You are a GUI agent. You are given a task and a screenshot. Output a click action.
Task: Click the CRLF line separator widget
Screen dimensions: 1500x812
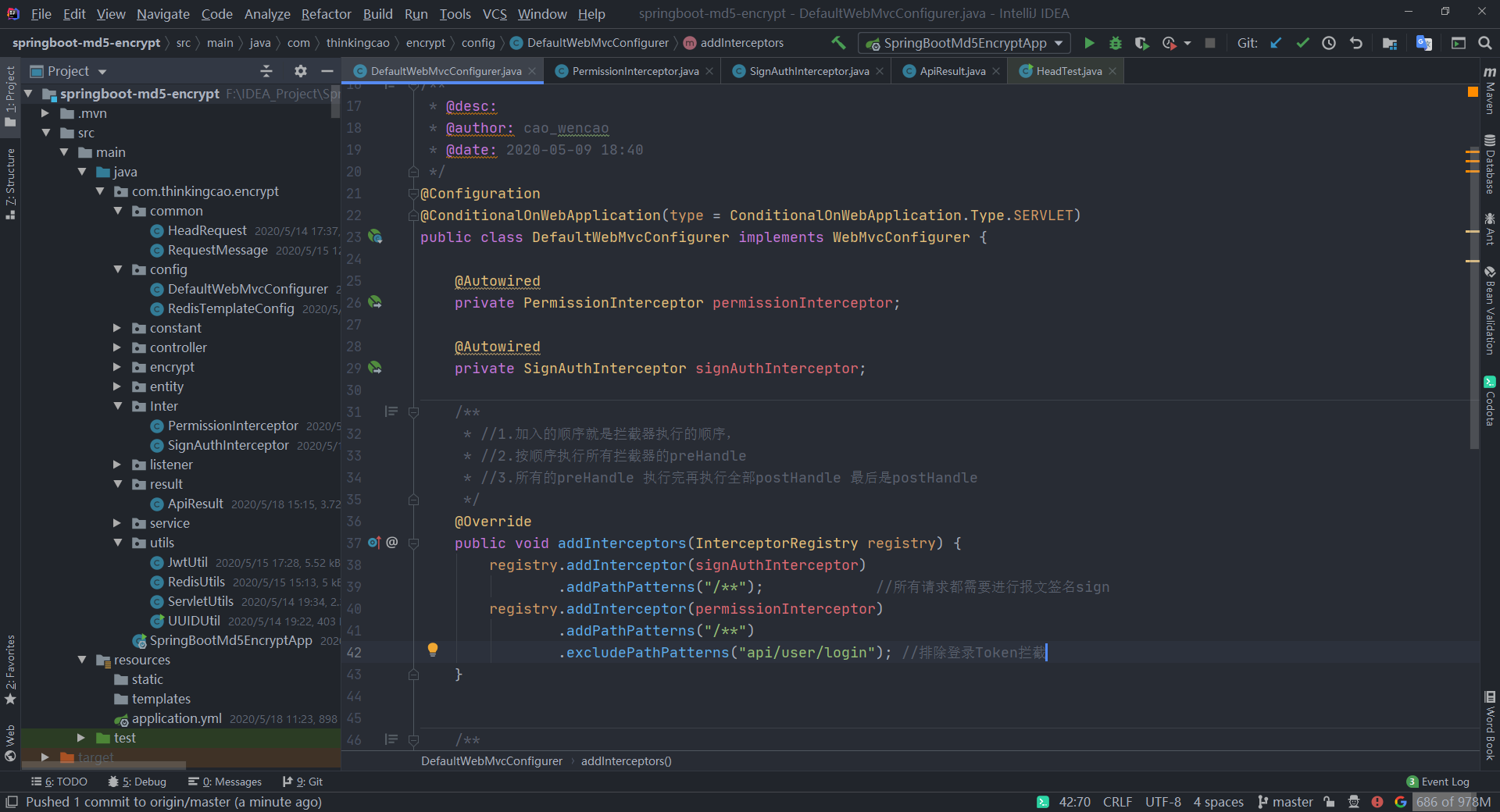(x=1118, y=802)
